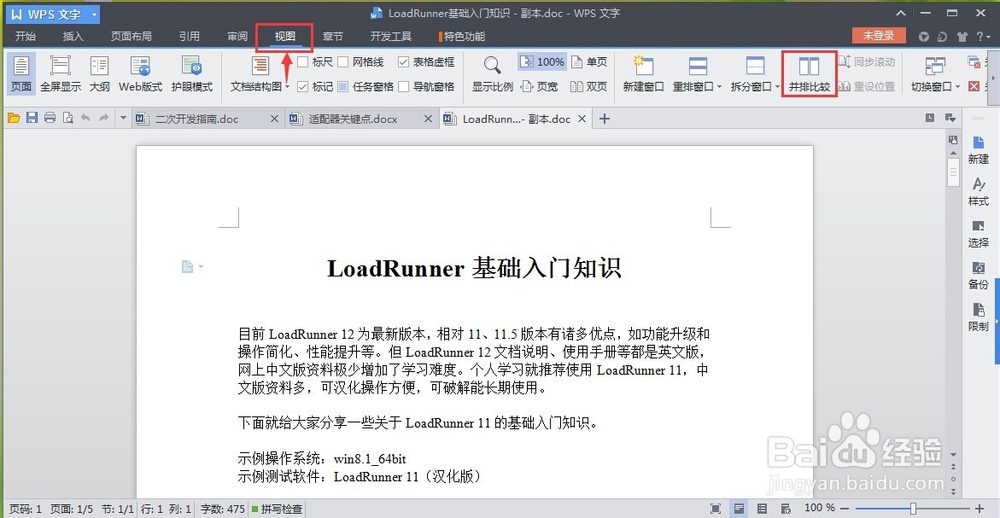1000x518 pixels.
Task: Uncheck the 标记 markup checkbox
Action: (x=302, y=86)
